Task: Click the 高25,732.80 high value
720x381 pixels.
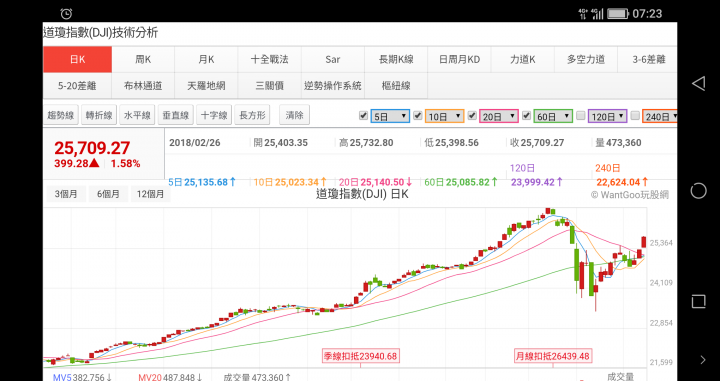Action: [x=366, y=143]
